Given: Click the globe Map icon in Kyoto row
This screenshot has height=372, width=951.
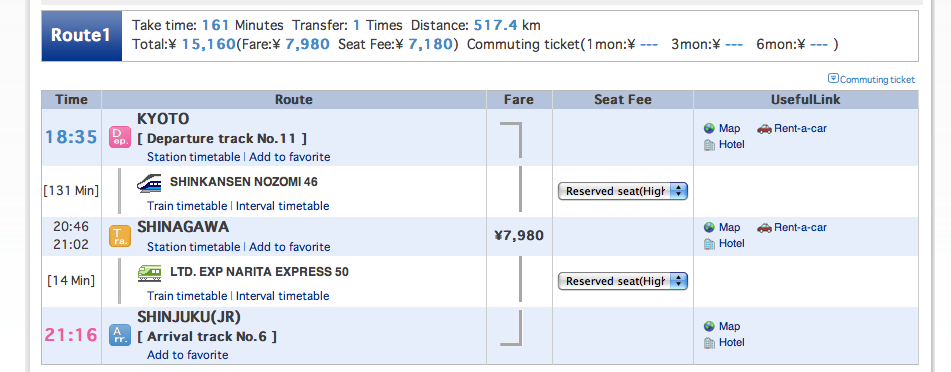Looking at the screenshot, I should (x=709, y=129).
